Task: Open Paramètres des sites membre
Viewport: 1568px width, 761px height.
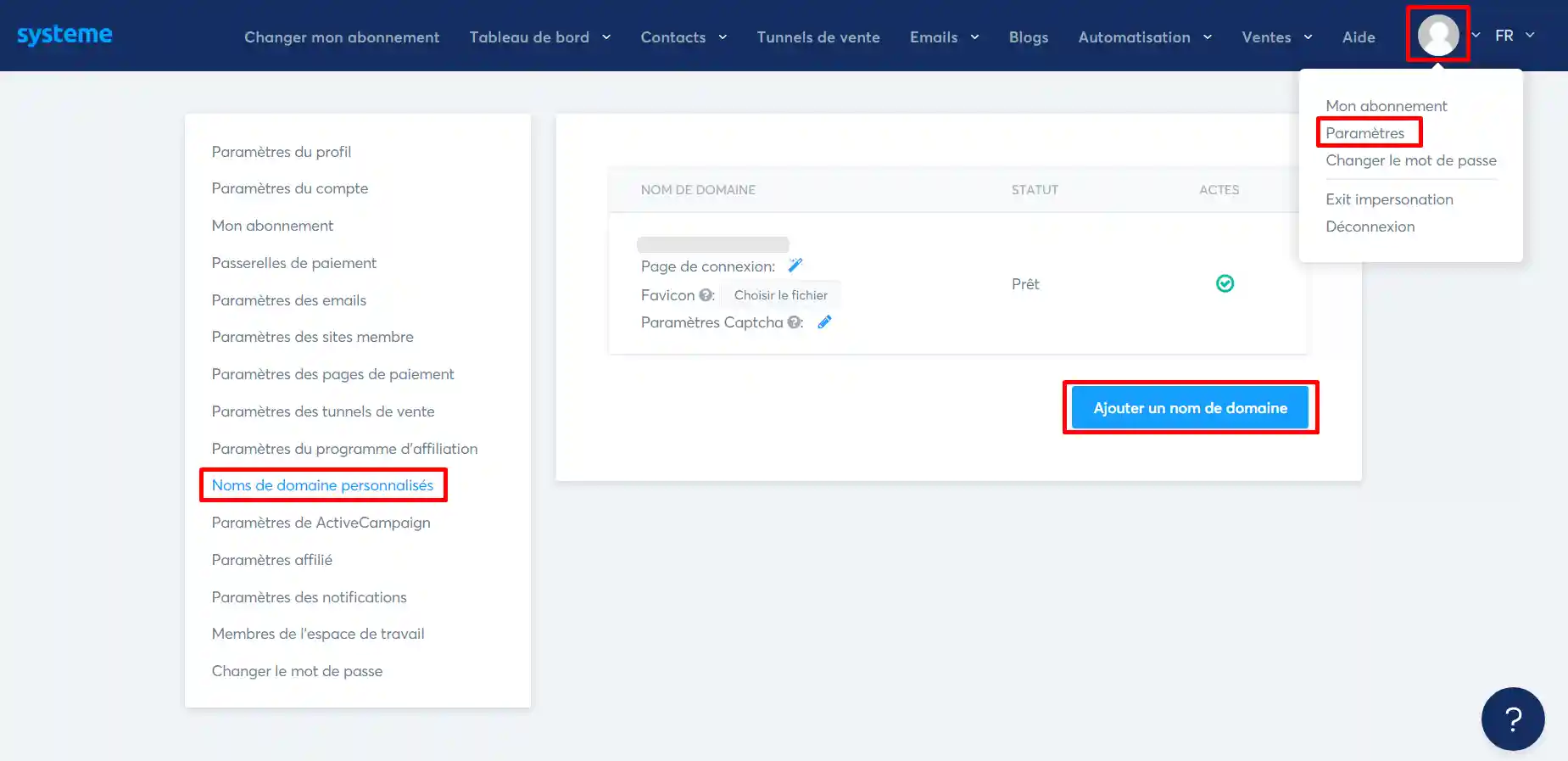Action: point(313,337)
